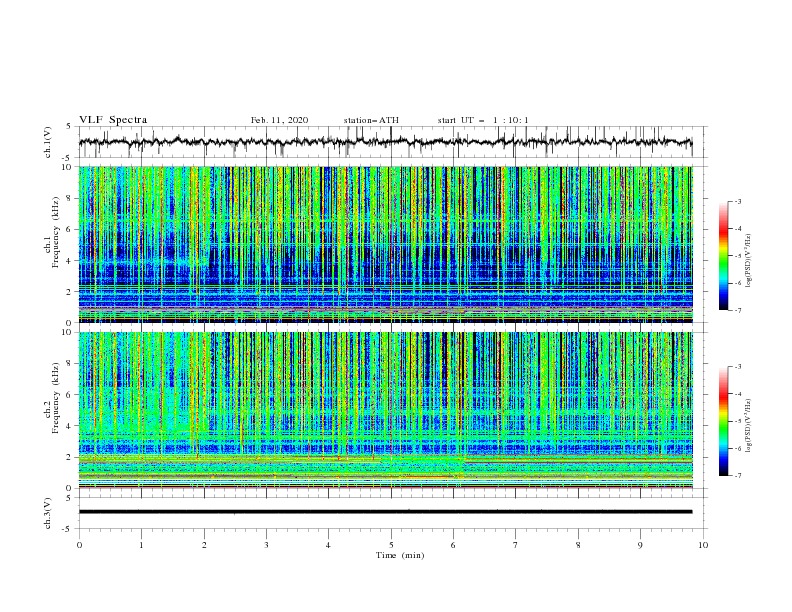Click the "6" kHz tick on ch.2 frequency axis
Image resolution: width=792 pixels, height=612 pixels.
pyautogui.click(x=70, y=395)
